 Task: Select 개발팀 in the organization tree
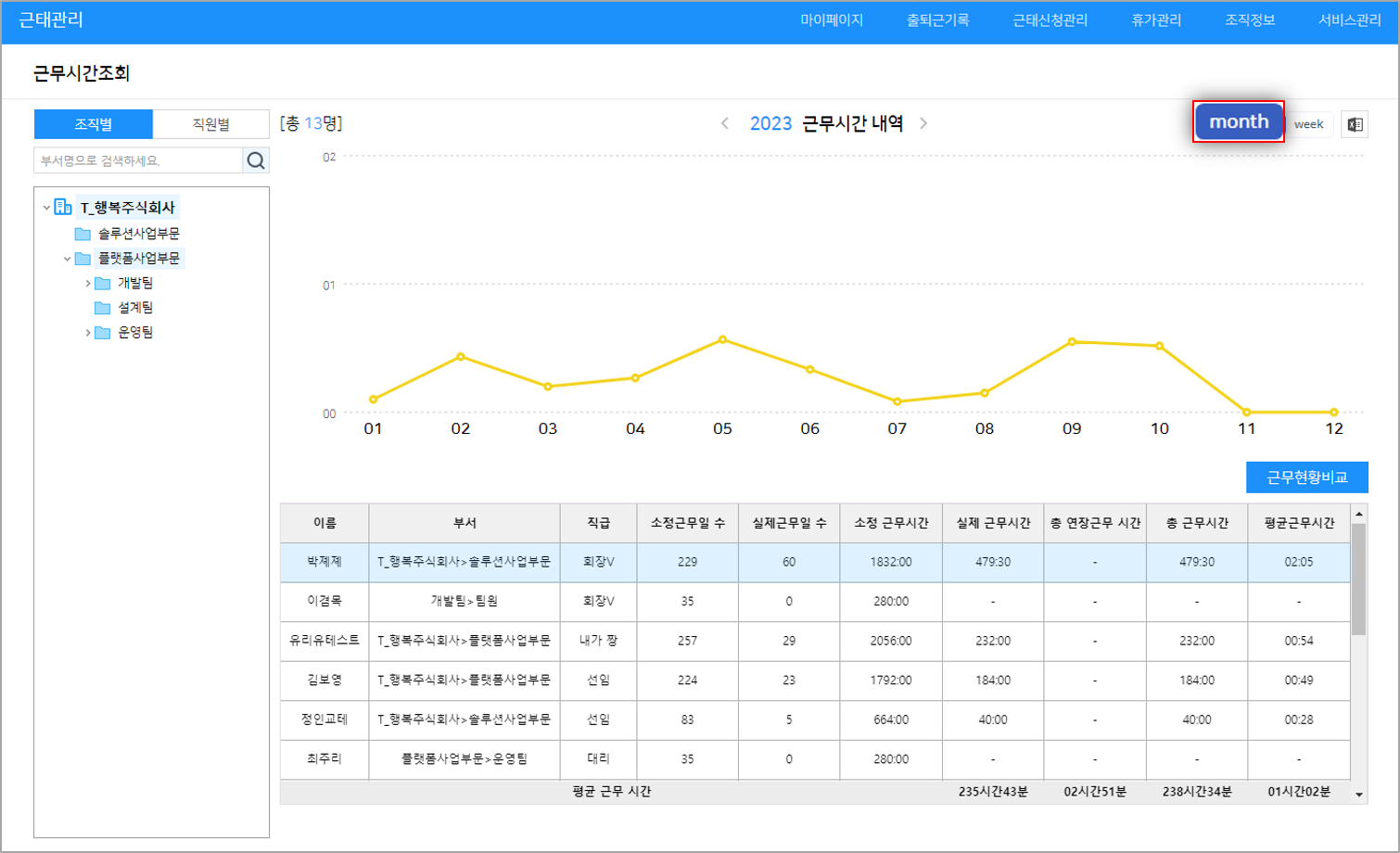135,283
